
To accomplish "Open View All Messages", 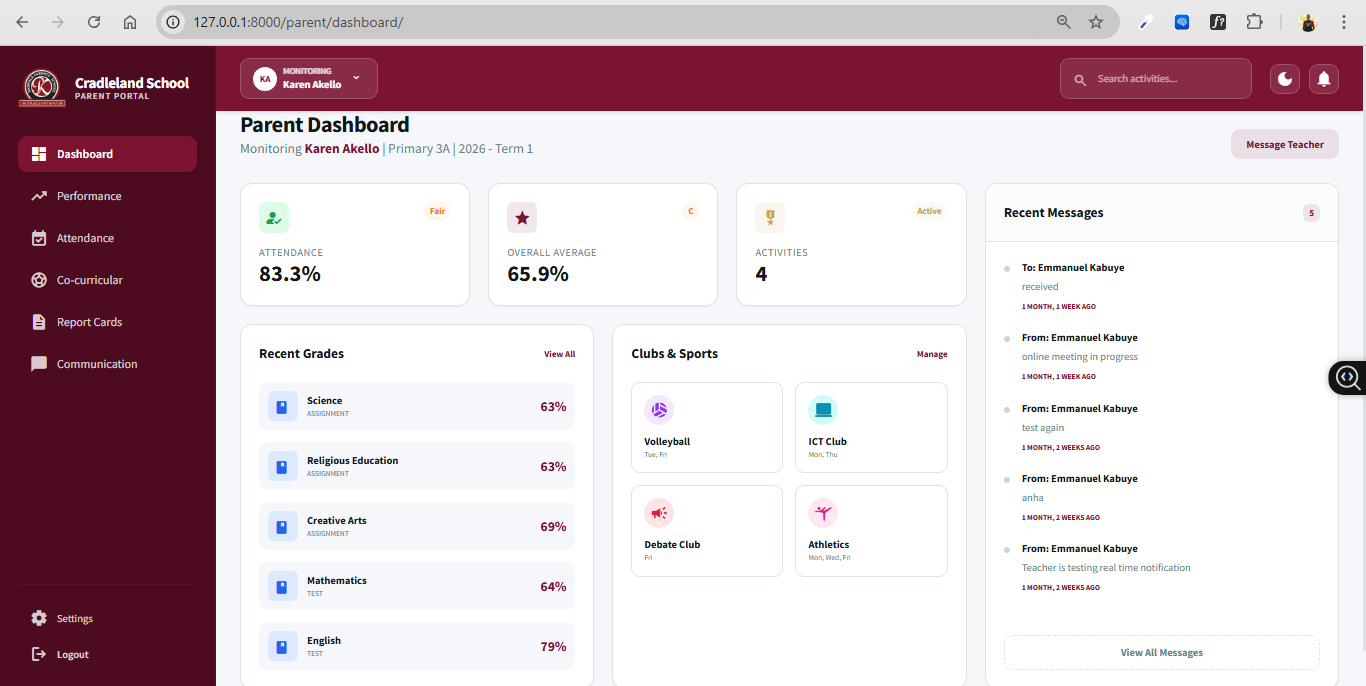I will pos(1161,652).
